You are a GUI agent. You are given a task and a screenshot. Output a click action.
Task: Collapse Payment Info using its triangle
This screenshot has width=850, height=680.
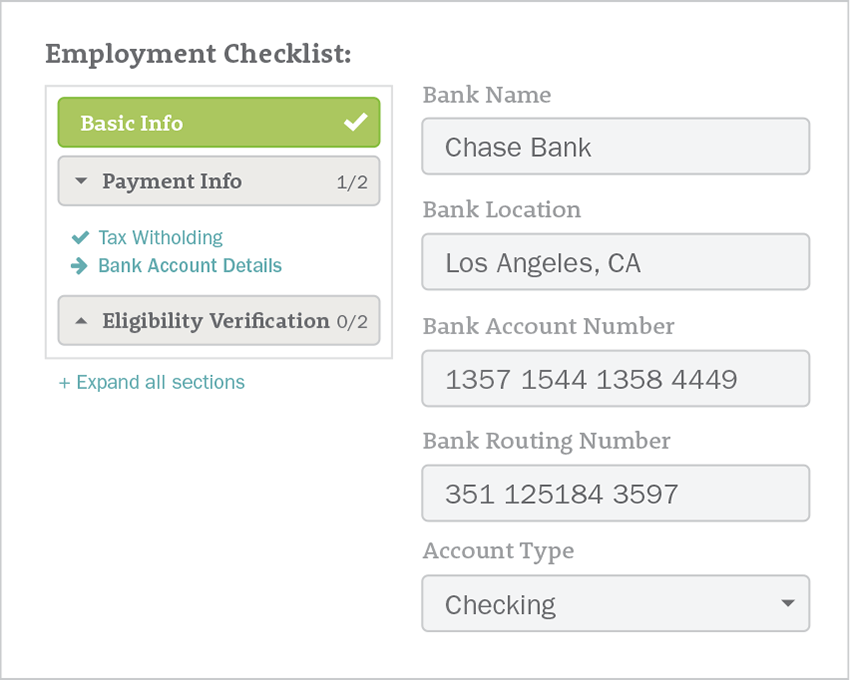(x=82, y=182)
